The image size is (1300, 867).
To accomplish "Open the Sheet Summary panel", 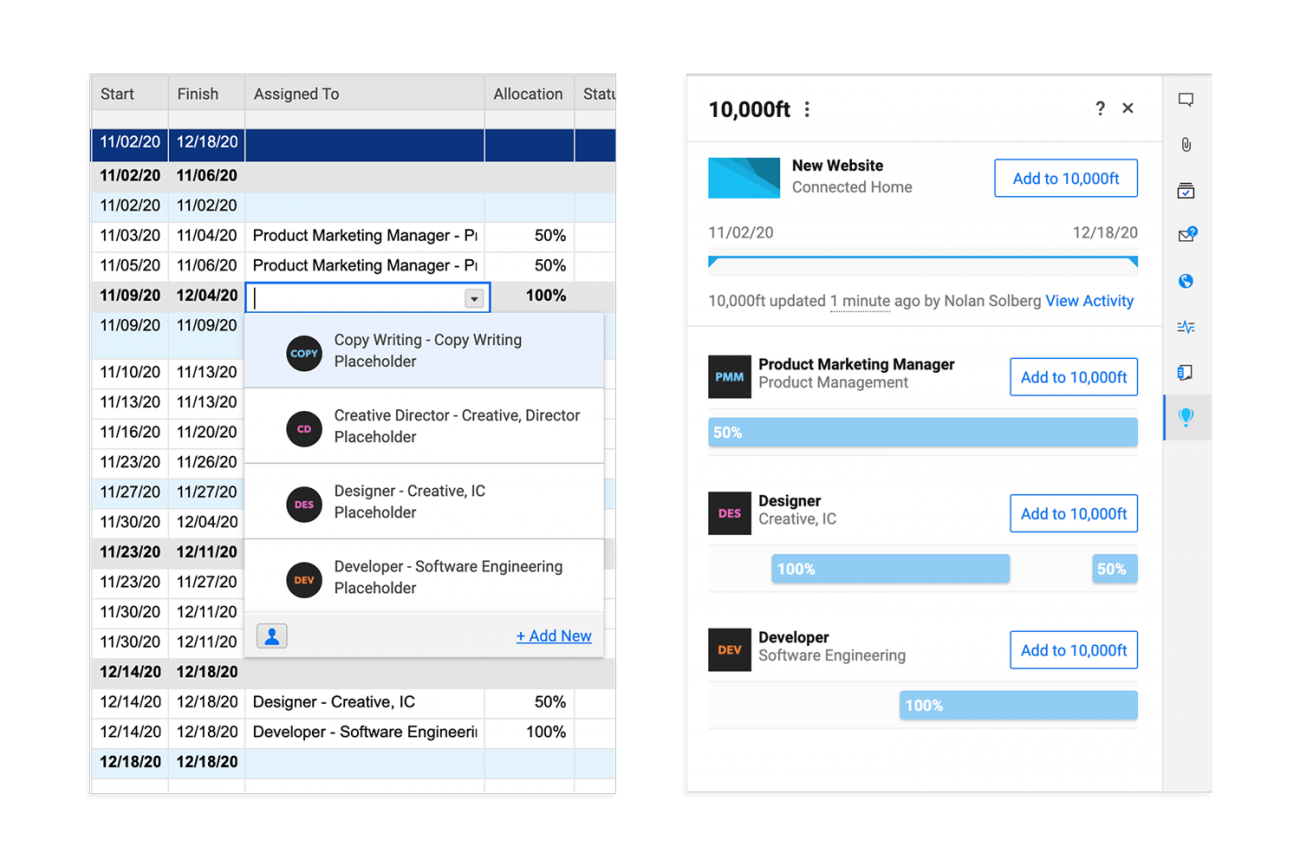I will 1186,372.
